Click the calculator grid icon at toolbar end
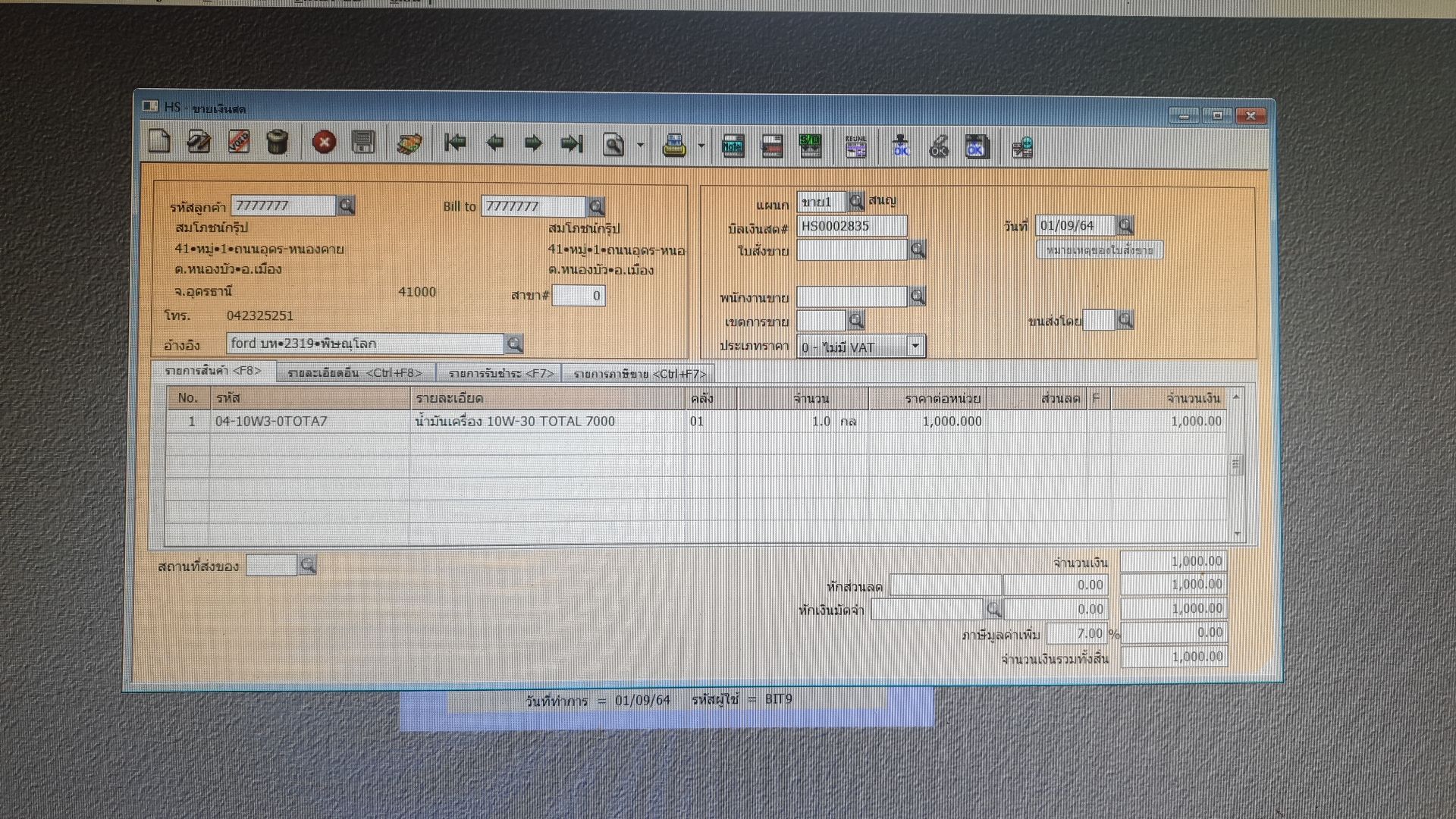This screenshot has height=819, width=1456. coord(1022,147)
